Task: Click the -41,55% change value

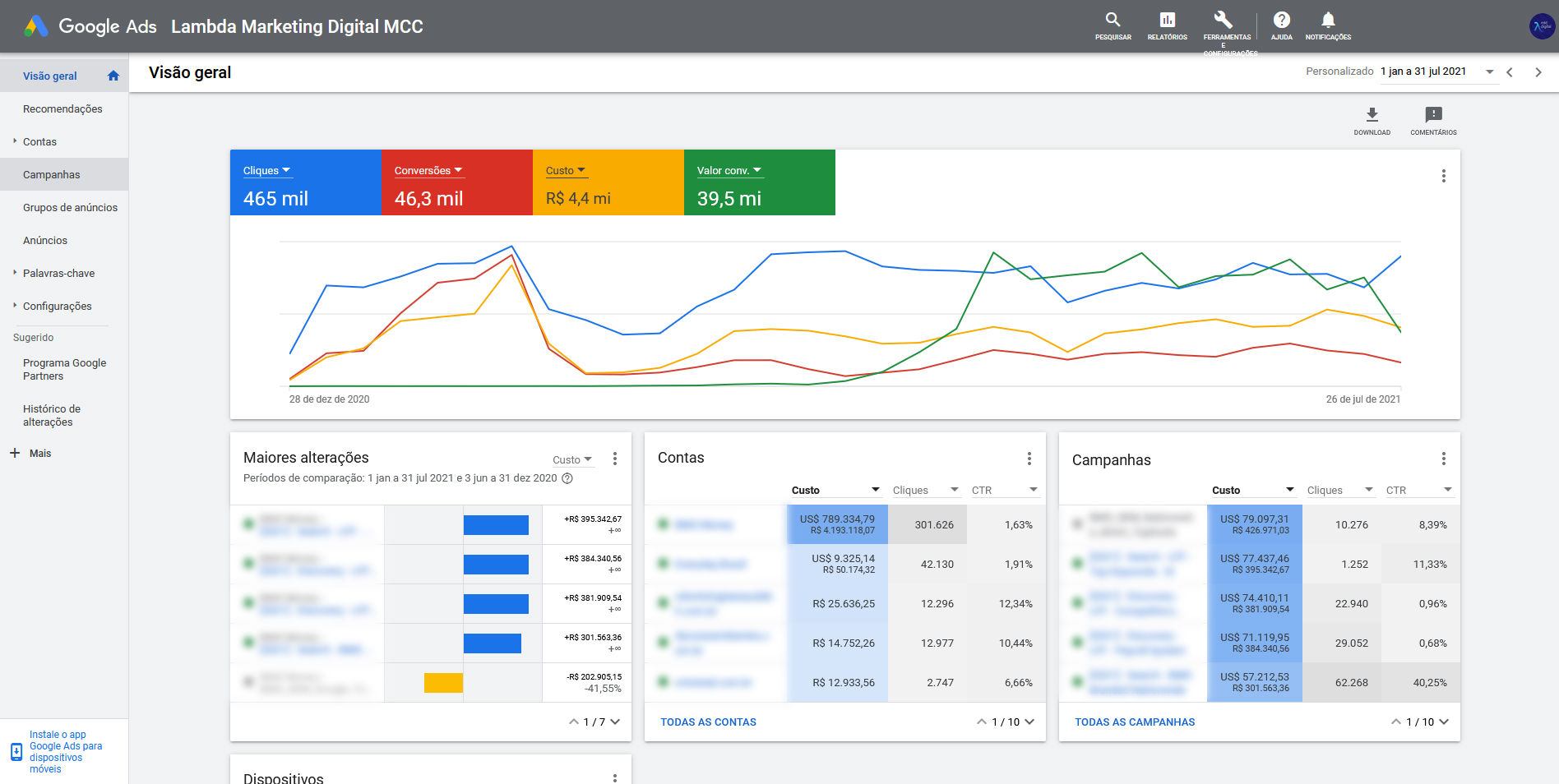Action: pyautogui.click(x=603, y=689)
